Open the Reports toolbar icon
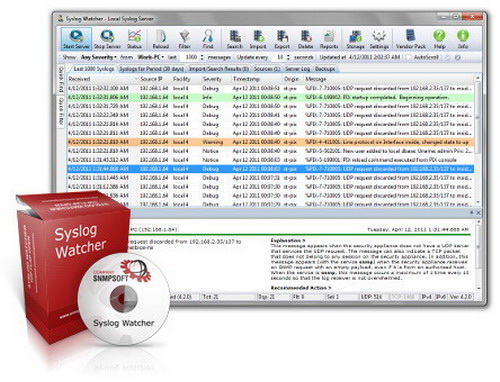This screenshot has width=500, height=382. (x=329, y=39)
